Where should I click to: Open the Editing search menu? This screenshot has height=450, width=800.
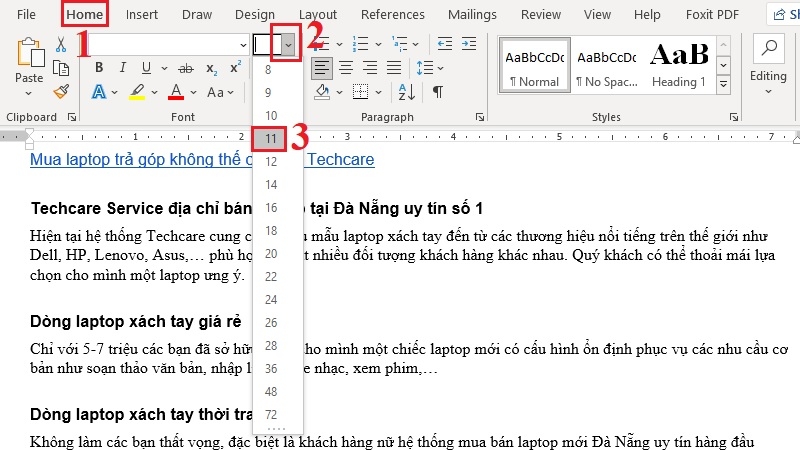(x=768, y=64)
